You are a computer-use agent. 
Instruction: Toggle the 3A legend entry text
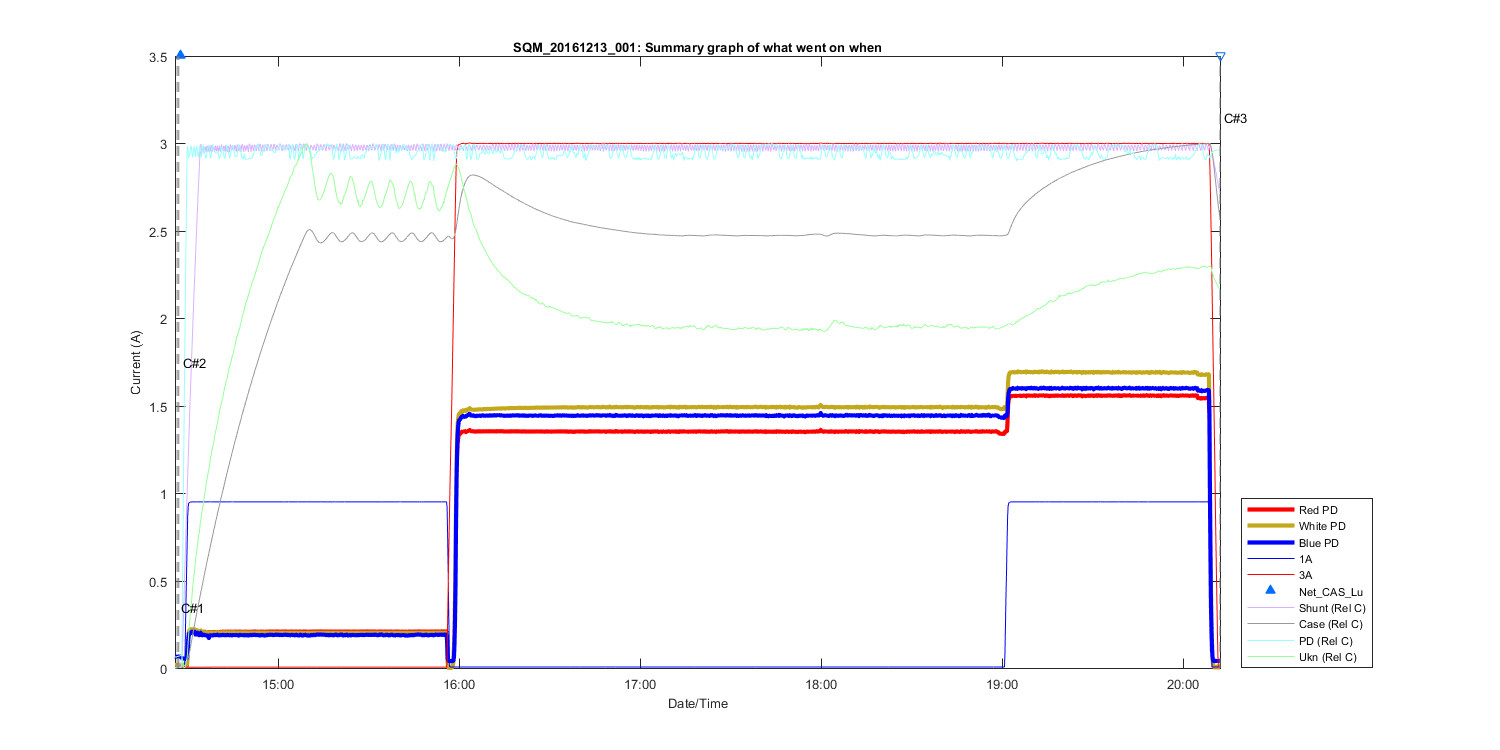(x=1304, y=575)
